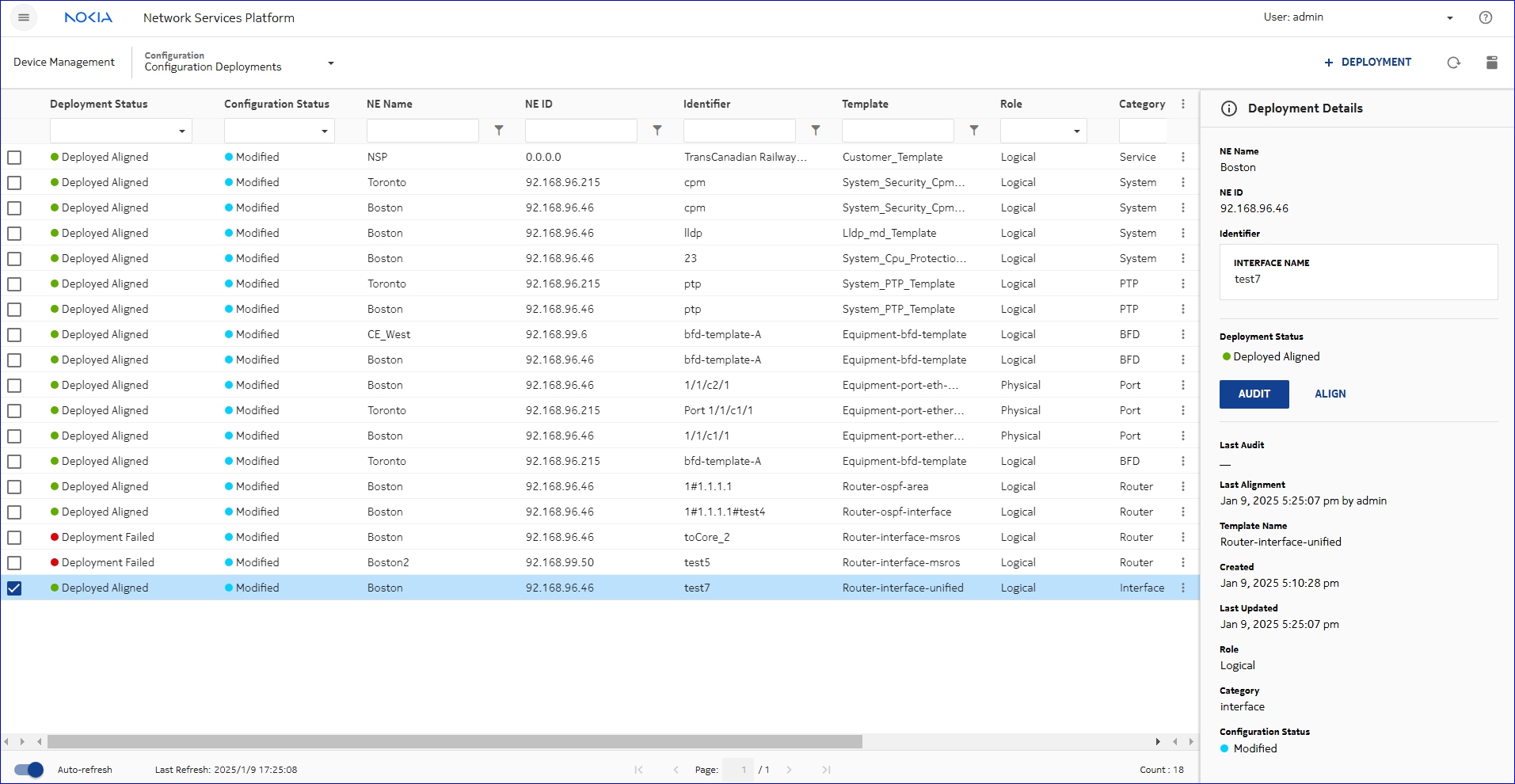The width and height of the screenshot is (1515, 784).
Task: Click the Identifier filter input field
Action: (x=739, y=131)
